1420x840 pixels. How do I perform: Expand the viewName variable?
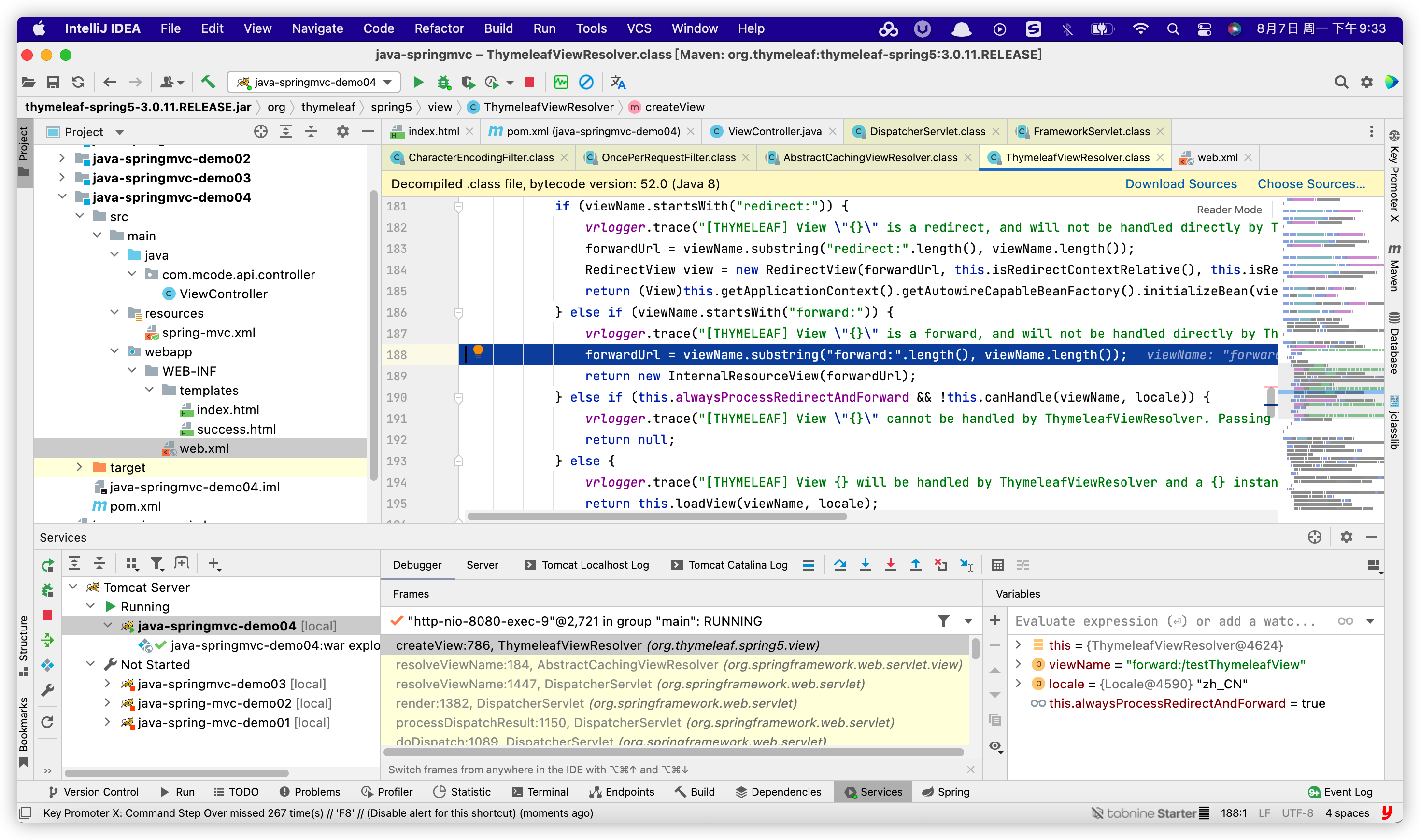pos(1018,665)
